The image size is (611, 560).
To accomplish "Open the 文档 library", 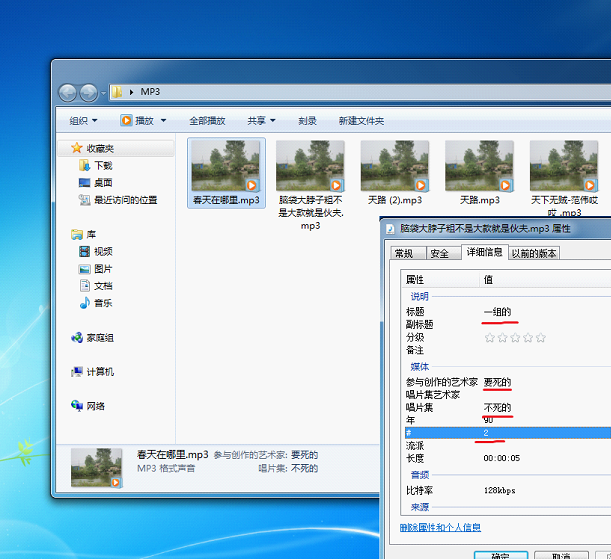I will 96,286.
